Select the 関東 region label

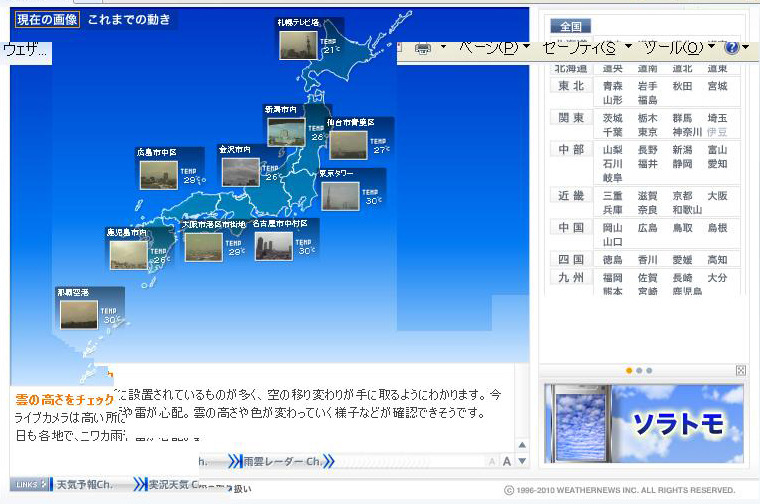571,118
